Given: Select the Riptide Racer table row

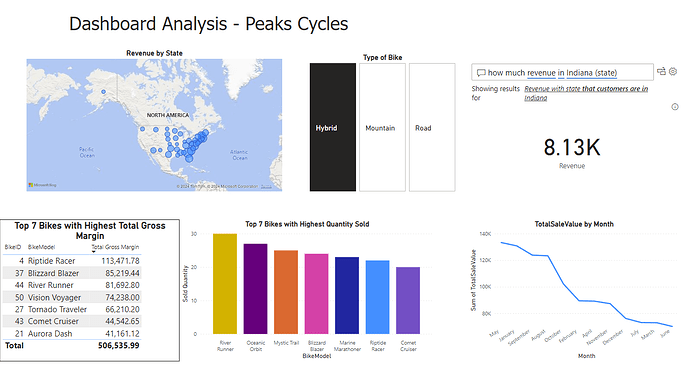Looking at the screenshot, I should pos(72,261).
